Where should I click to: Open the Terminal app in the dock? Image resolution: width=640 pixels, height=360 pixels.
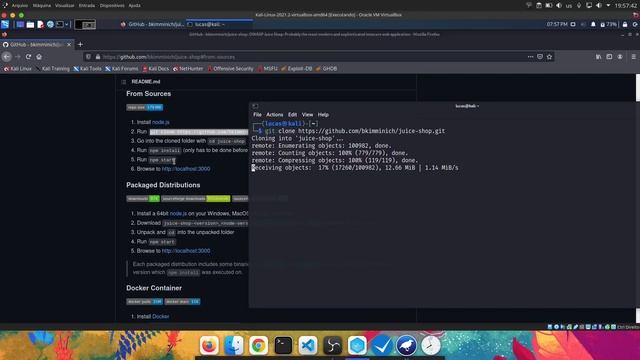click(x=283, y=345)
